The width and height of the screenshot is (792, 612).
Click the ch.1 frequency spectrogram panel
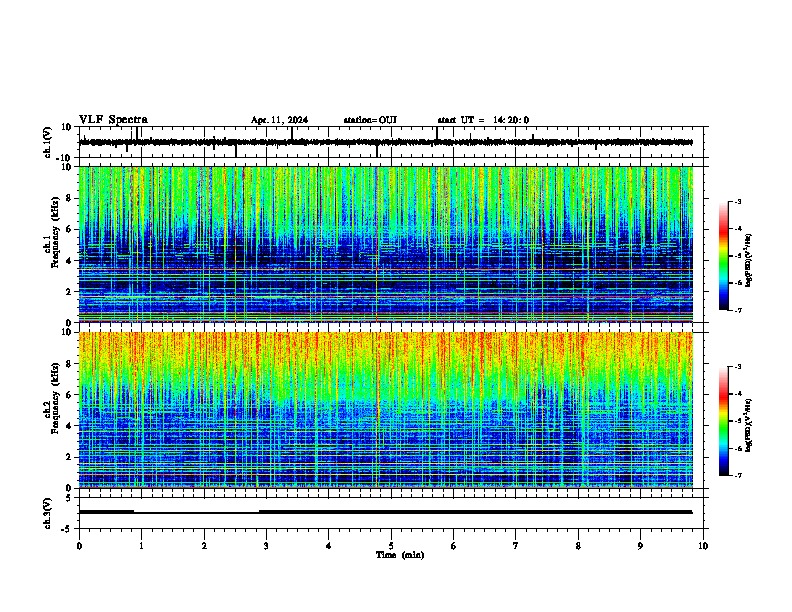click(x=386, y=244)
